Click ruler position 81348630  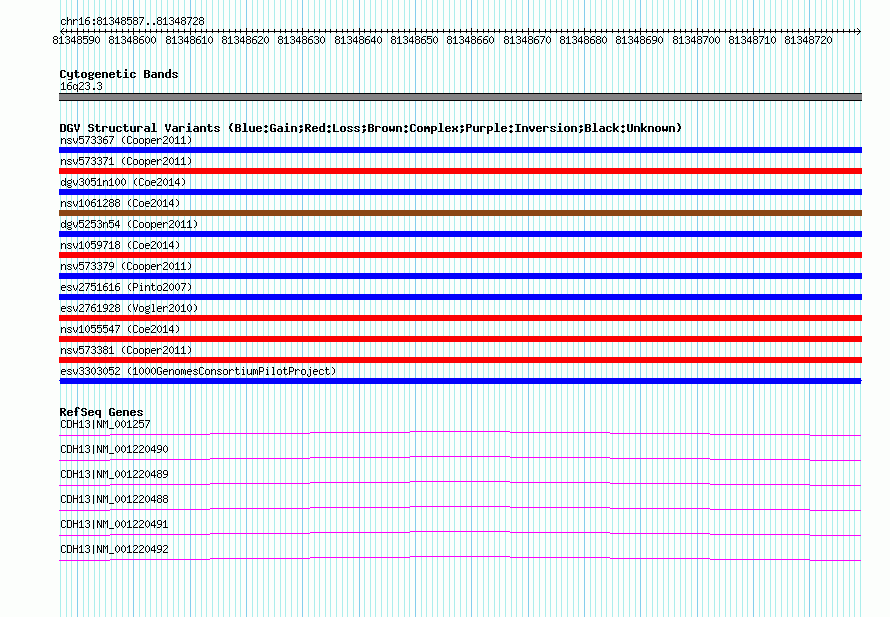pos(301,40)
